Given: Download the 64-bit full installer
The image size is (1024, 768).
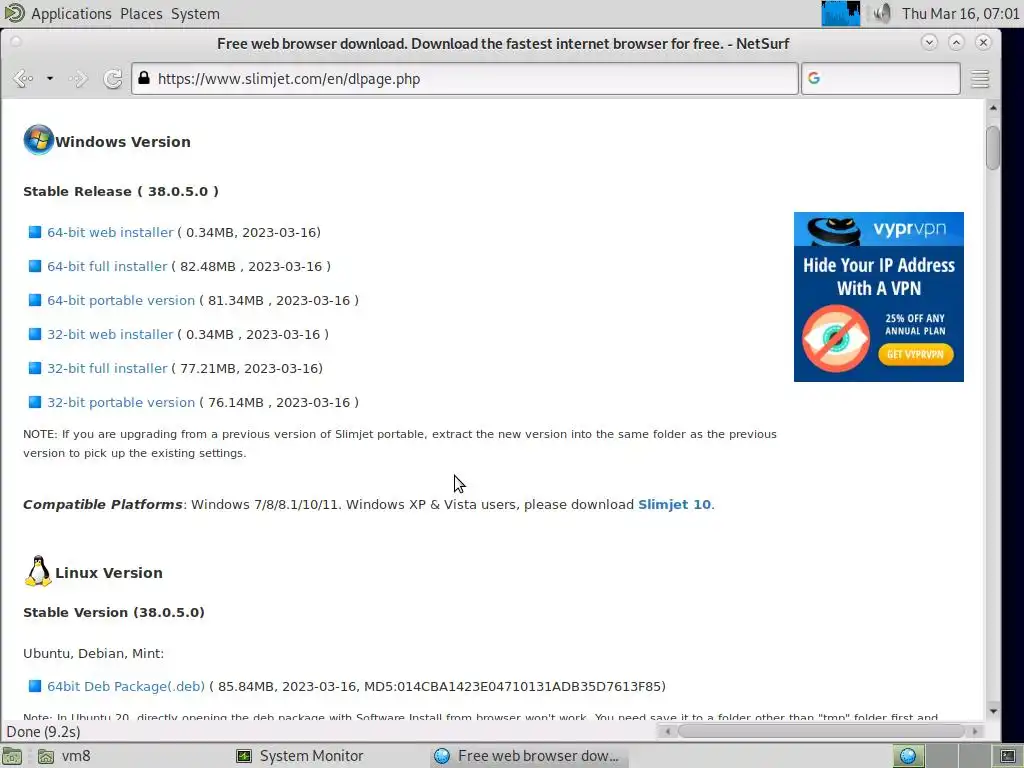Looking at the screenshot, I should point(107,266).
